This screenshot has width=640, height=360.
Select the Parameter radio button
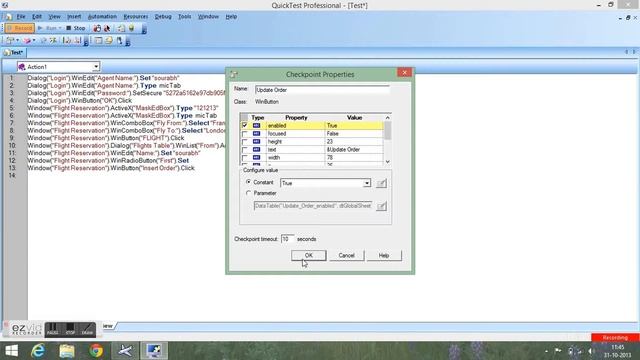(x=248, y=193)
